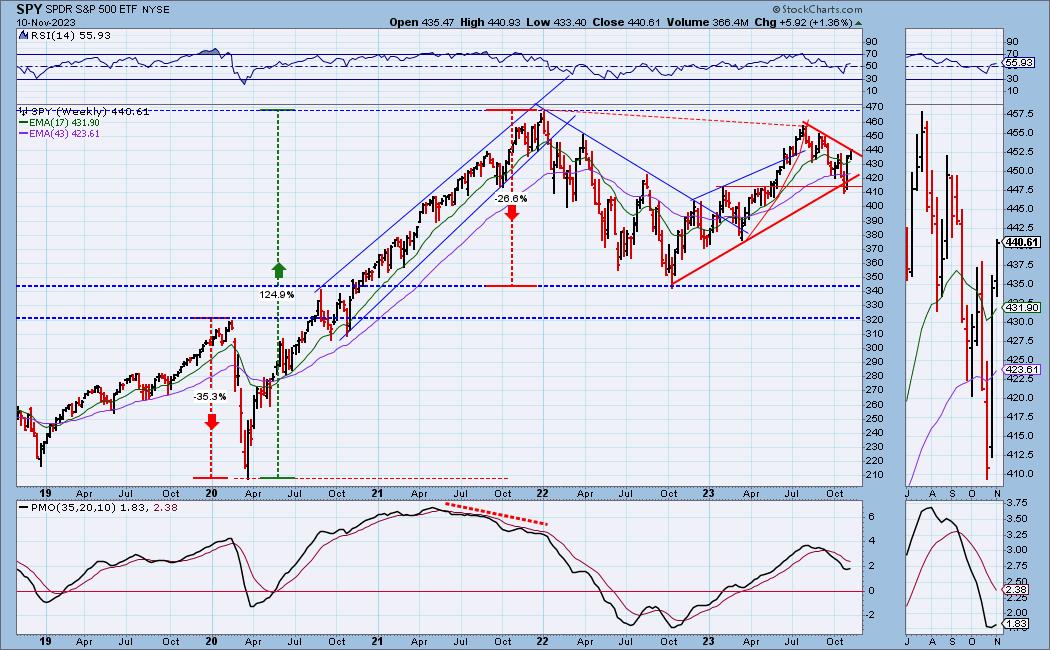The image size is (1050, 650).
Task: Click the 431.90 EMA tag in zoom panel
Action: click(1022, 307)
